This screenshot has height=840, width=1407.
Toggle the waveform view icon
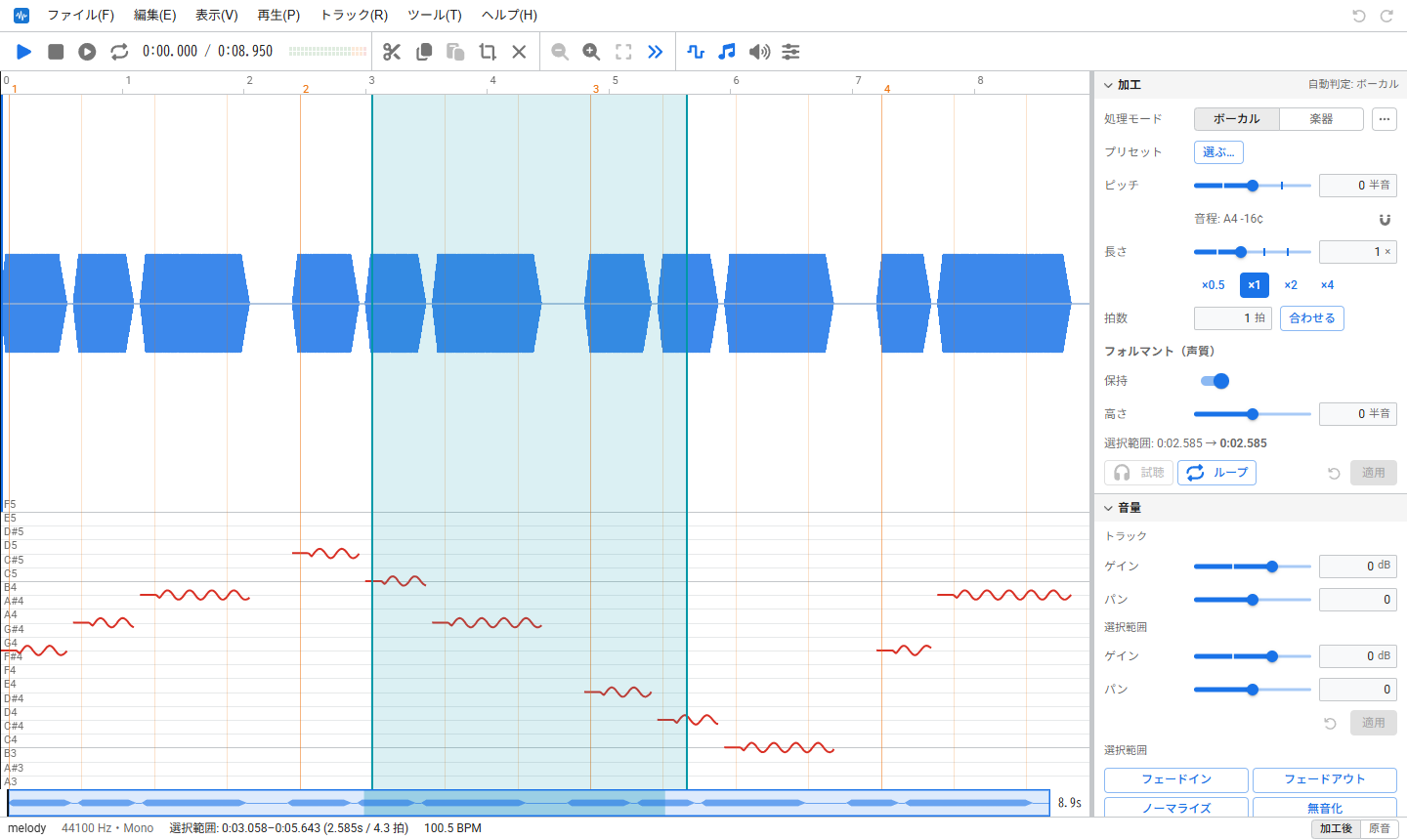pos(696,52)
